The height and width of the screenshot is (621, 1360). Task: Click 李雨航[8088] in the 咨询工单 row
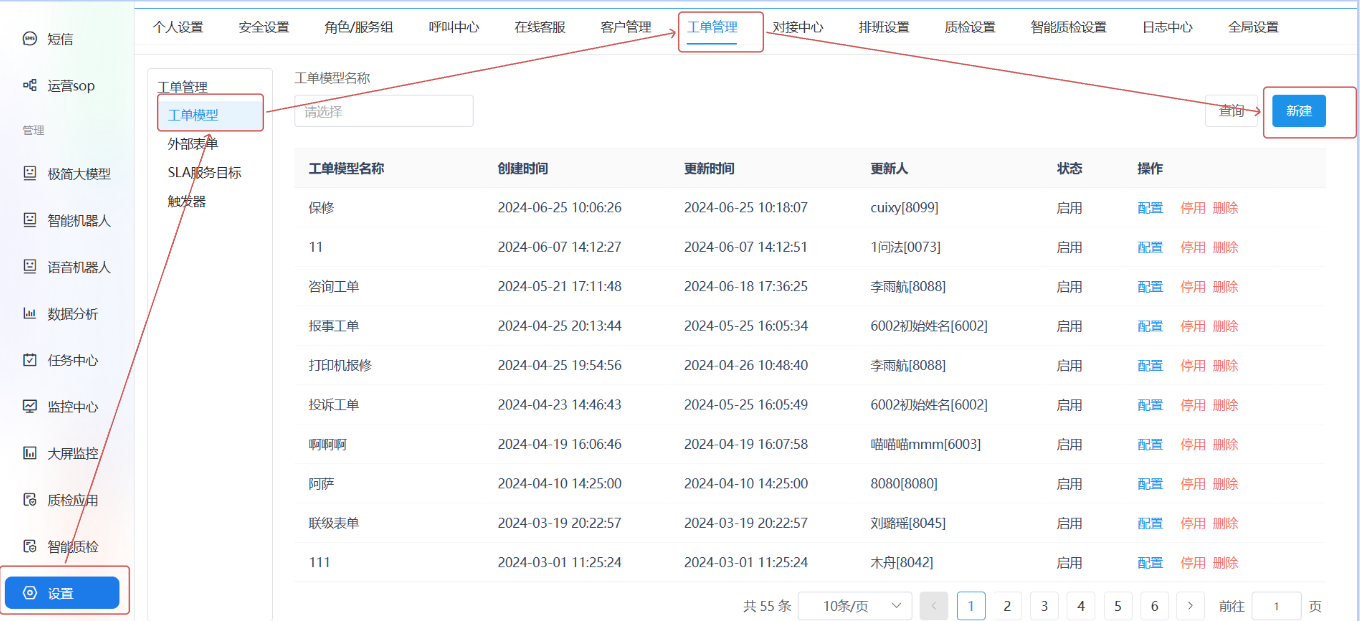coord(908,287)
